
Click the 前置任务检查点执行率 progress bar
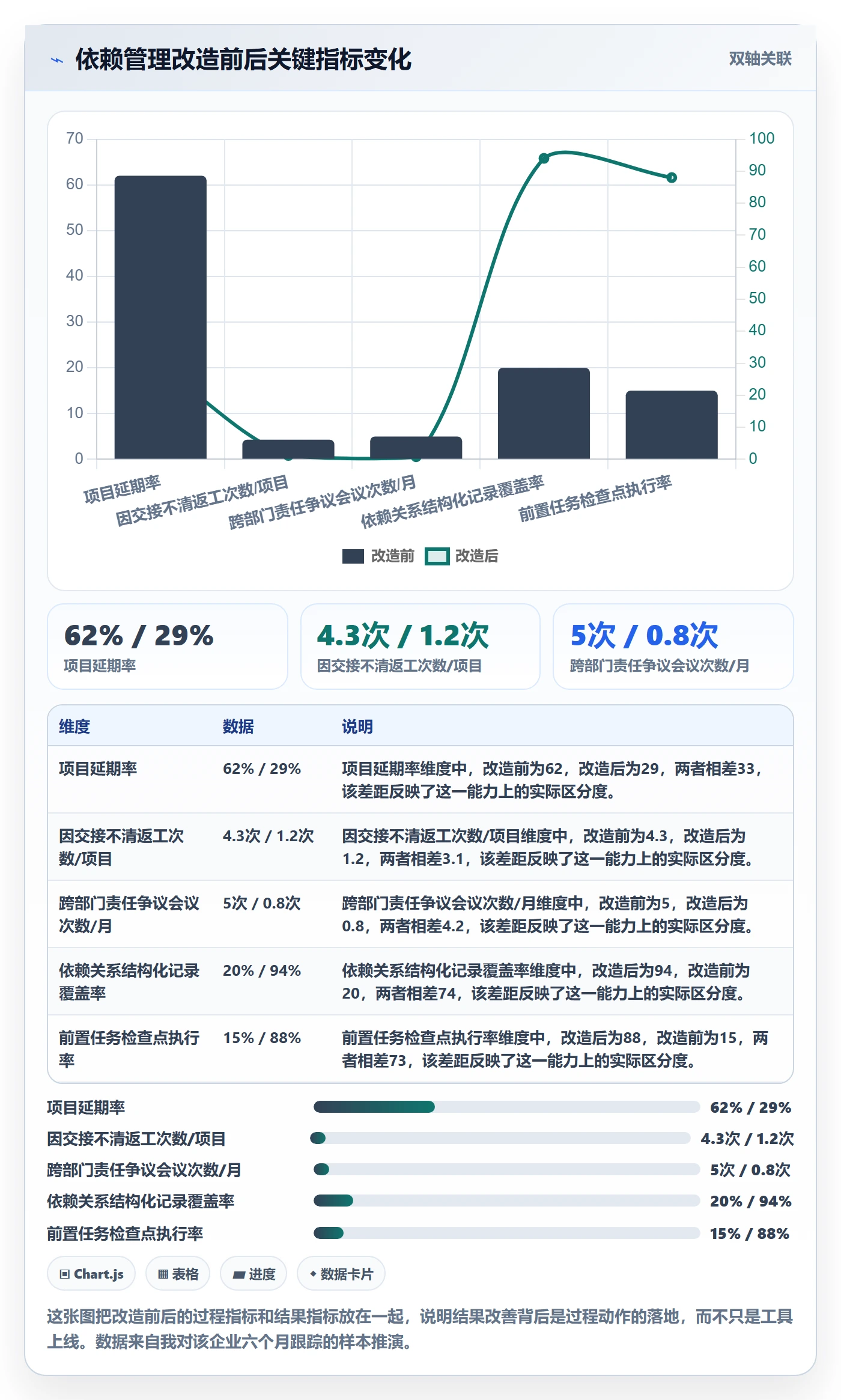click(507, 1233)
